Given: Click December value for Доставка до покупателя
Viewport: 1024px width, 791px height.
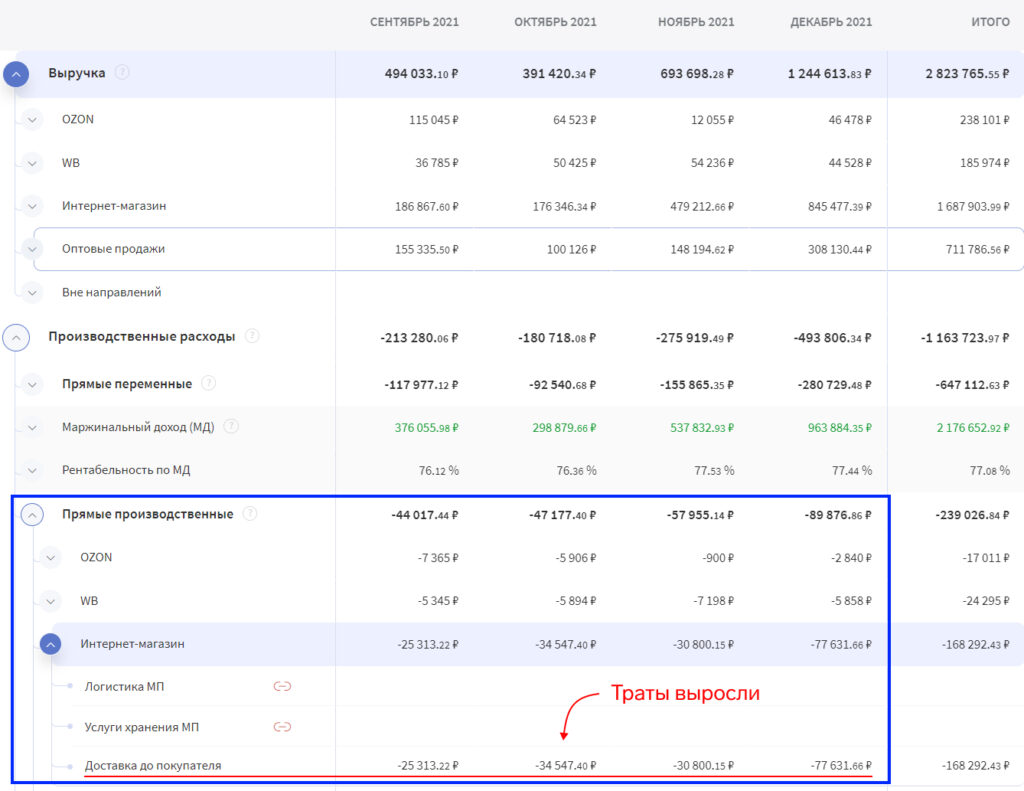Looking at the screenshot, I should pyautogui.click(x=840, y=766).
